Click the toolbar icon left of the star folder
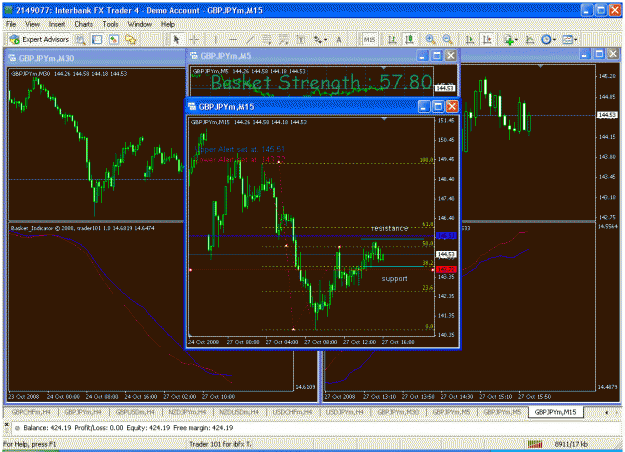This screenshot has width=625, height=452. [x=114, y=39]
